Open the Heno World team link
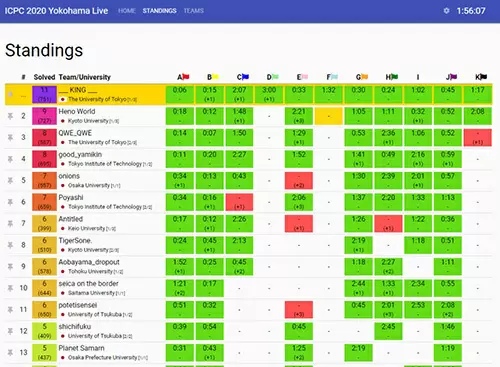 click(77, 111)
